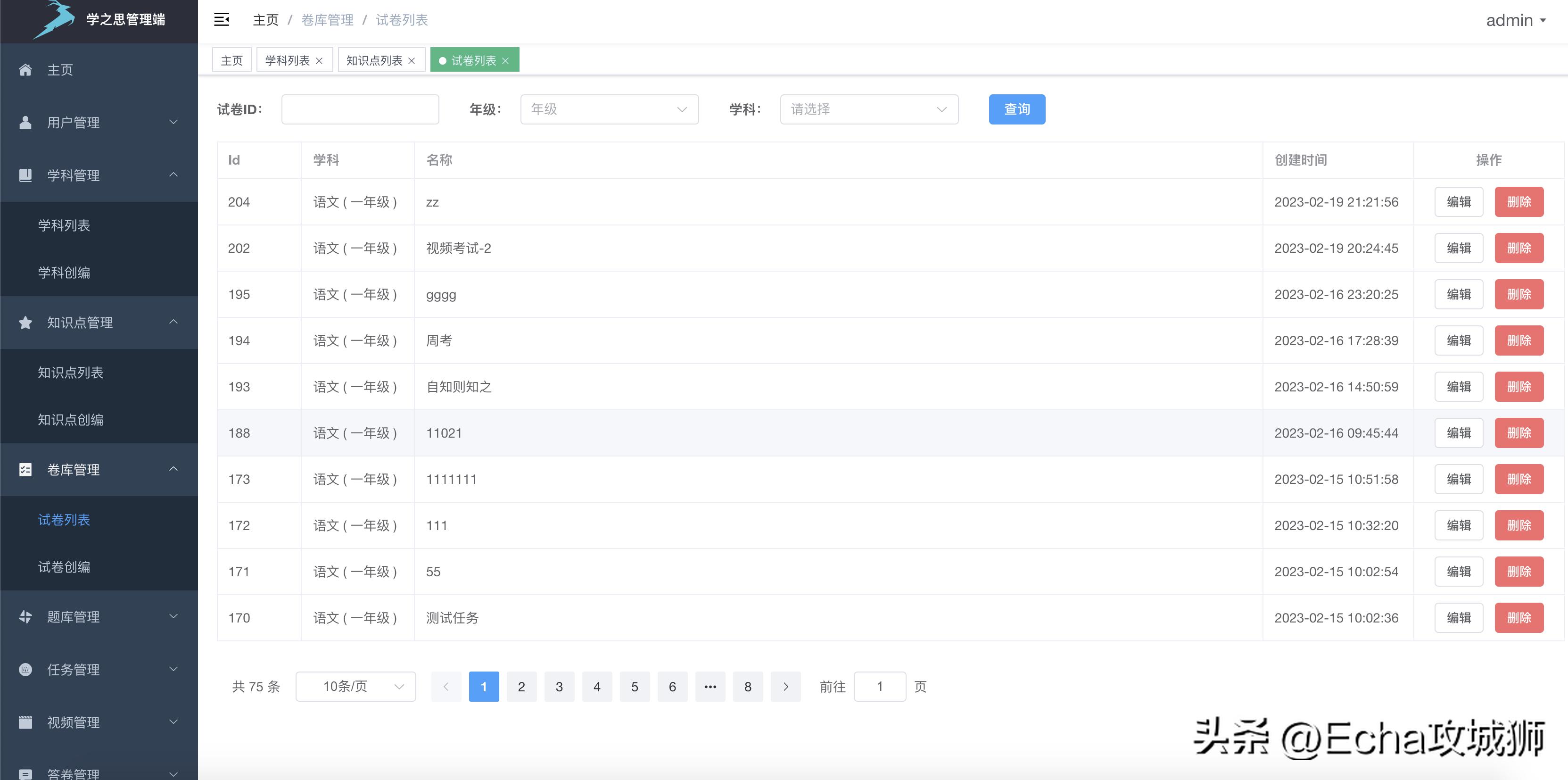Viewport: 1568px width, 780px height.
Task: Click the 试卷ID input field
Action: click(360, 109)
